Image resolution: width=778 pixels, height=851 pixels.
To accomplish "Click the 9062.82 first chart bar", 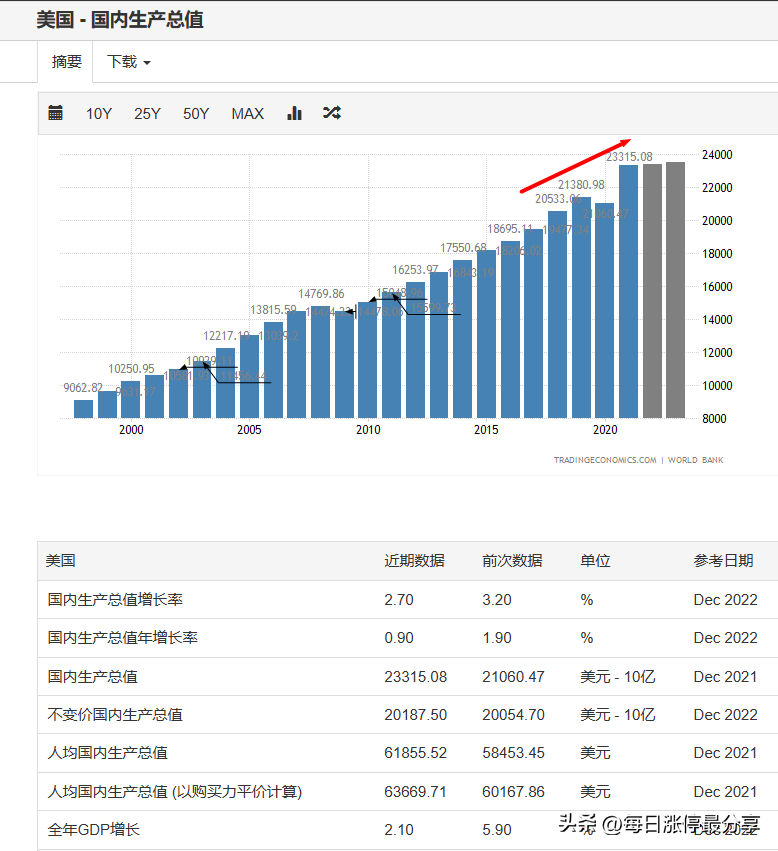I will pos(84,409).
